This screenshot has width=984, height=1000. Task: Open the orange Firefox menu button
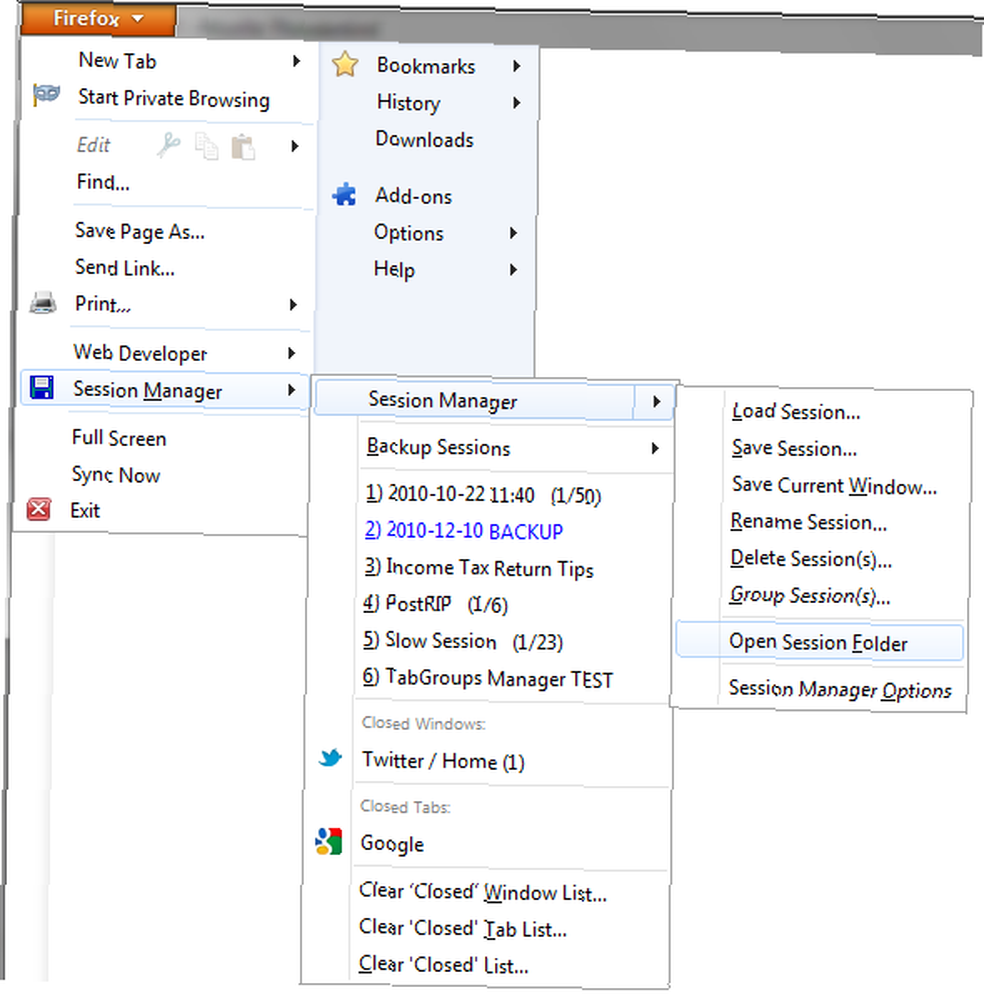pyautogui.click(x=98, y=18)
